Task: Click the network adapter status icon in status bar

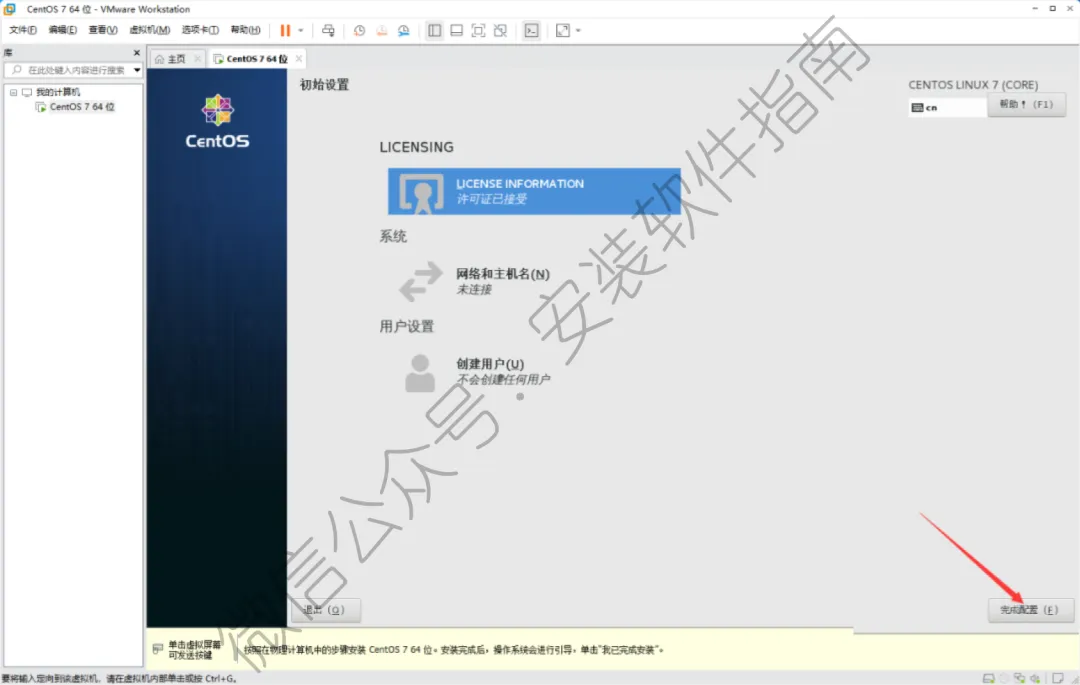Action: 1019,678
